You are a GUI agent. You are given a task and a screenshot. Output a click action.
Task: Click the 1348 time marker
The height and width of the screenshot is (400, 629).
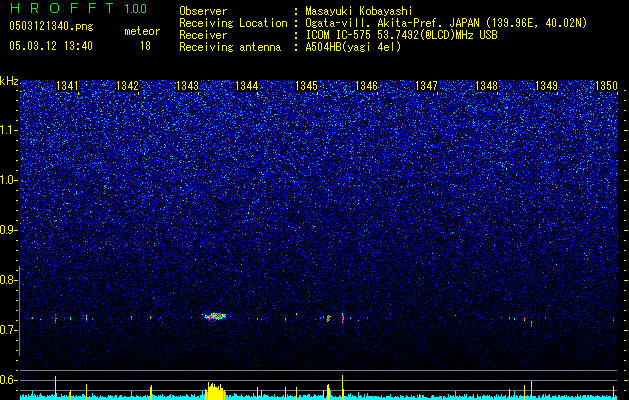[x=486, y=85]
